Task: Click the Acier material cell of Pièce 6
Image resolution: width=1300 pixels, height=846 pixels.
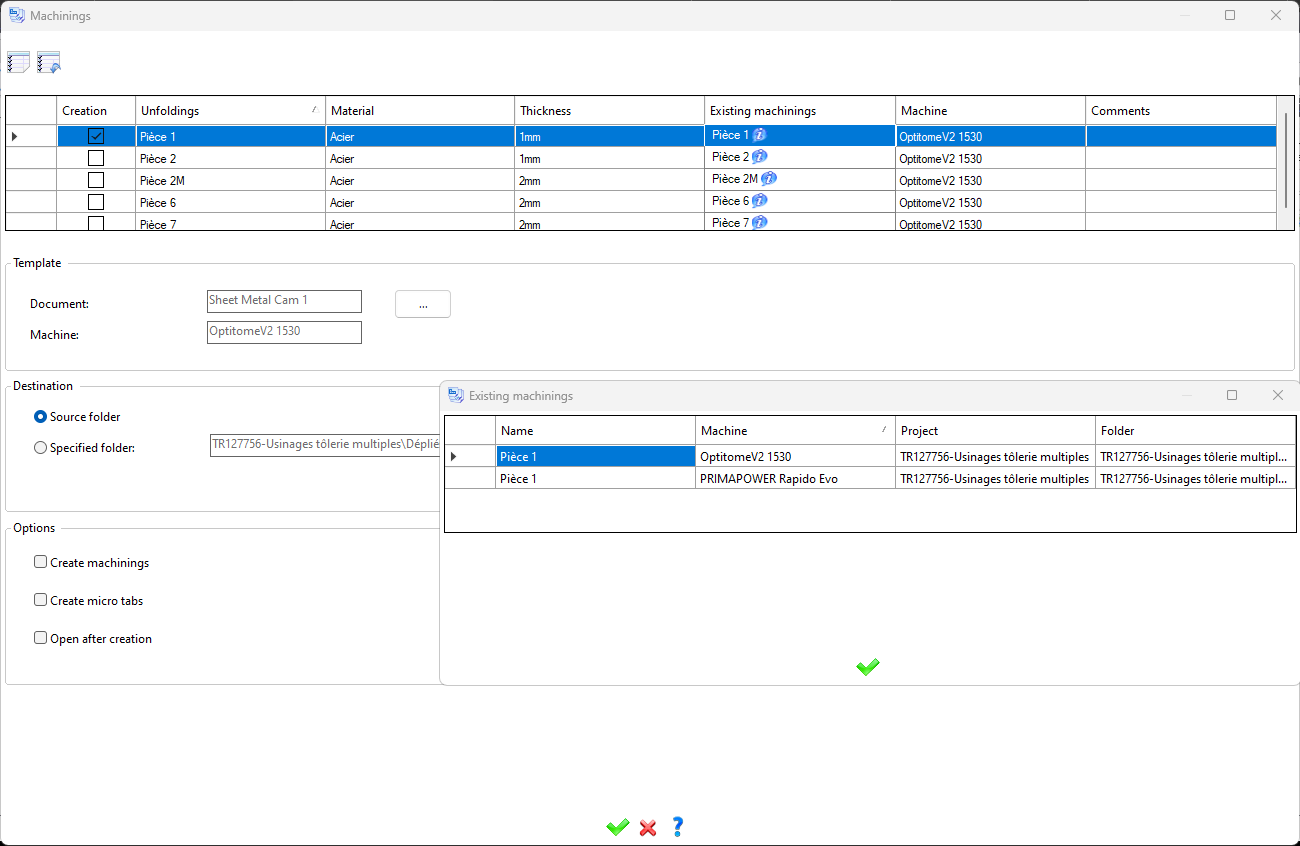Action: [420, 202]
